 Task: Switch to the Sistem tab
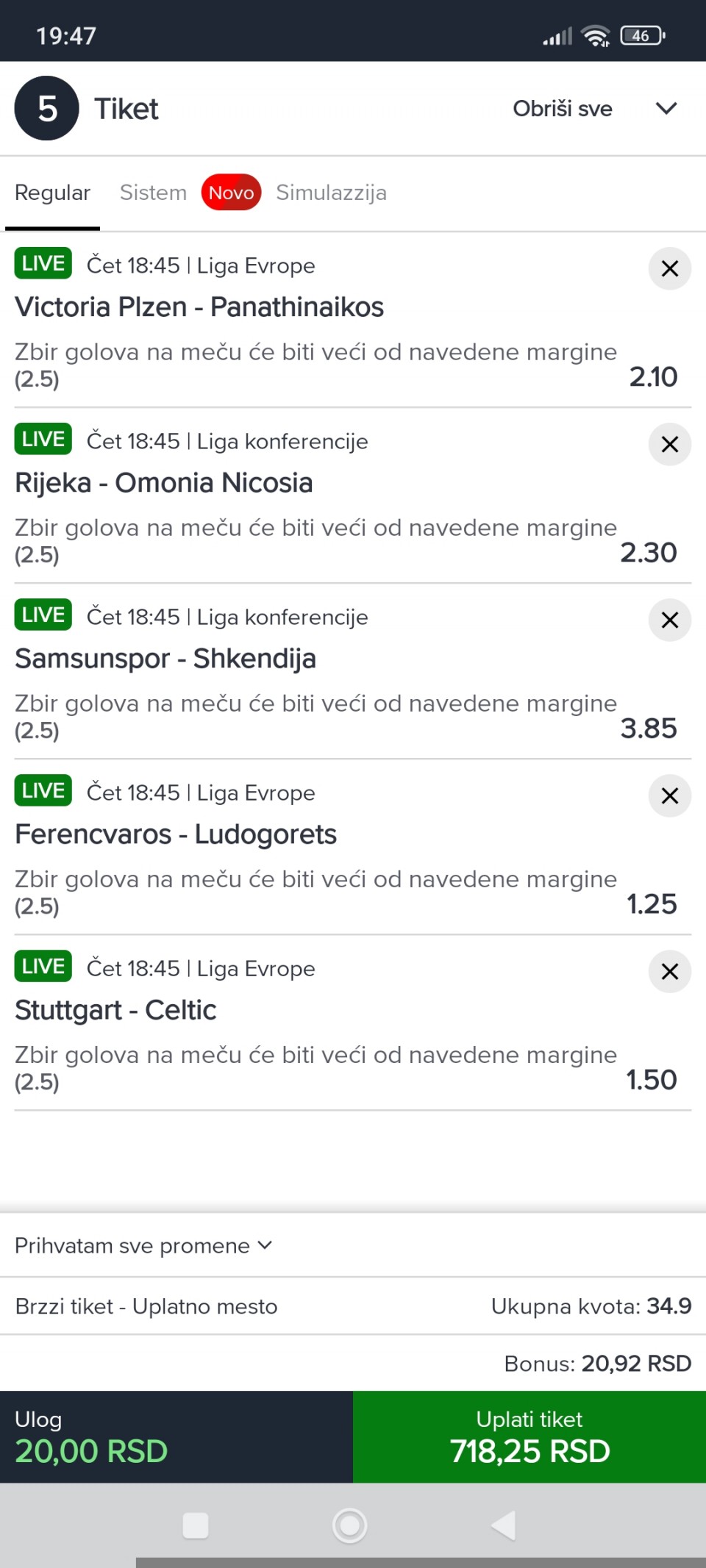click(153, 193)
